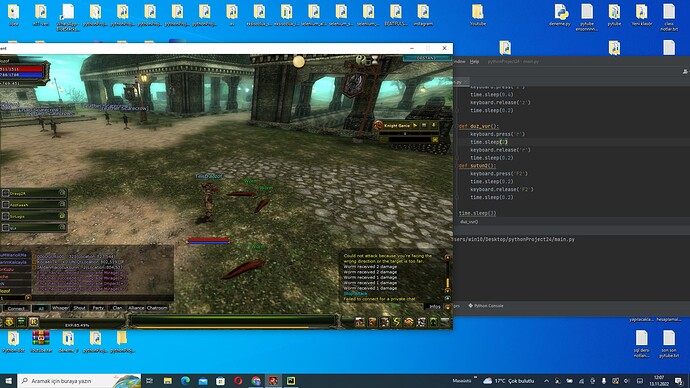
Task: Click the lightning bolt icon in game menu bar
Action: 396,322
